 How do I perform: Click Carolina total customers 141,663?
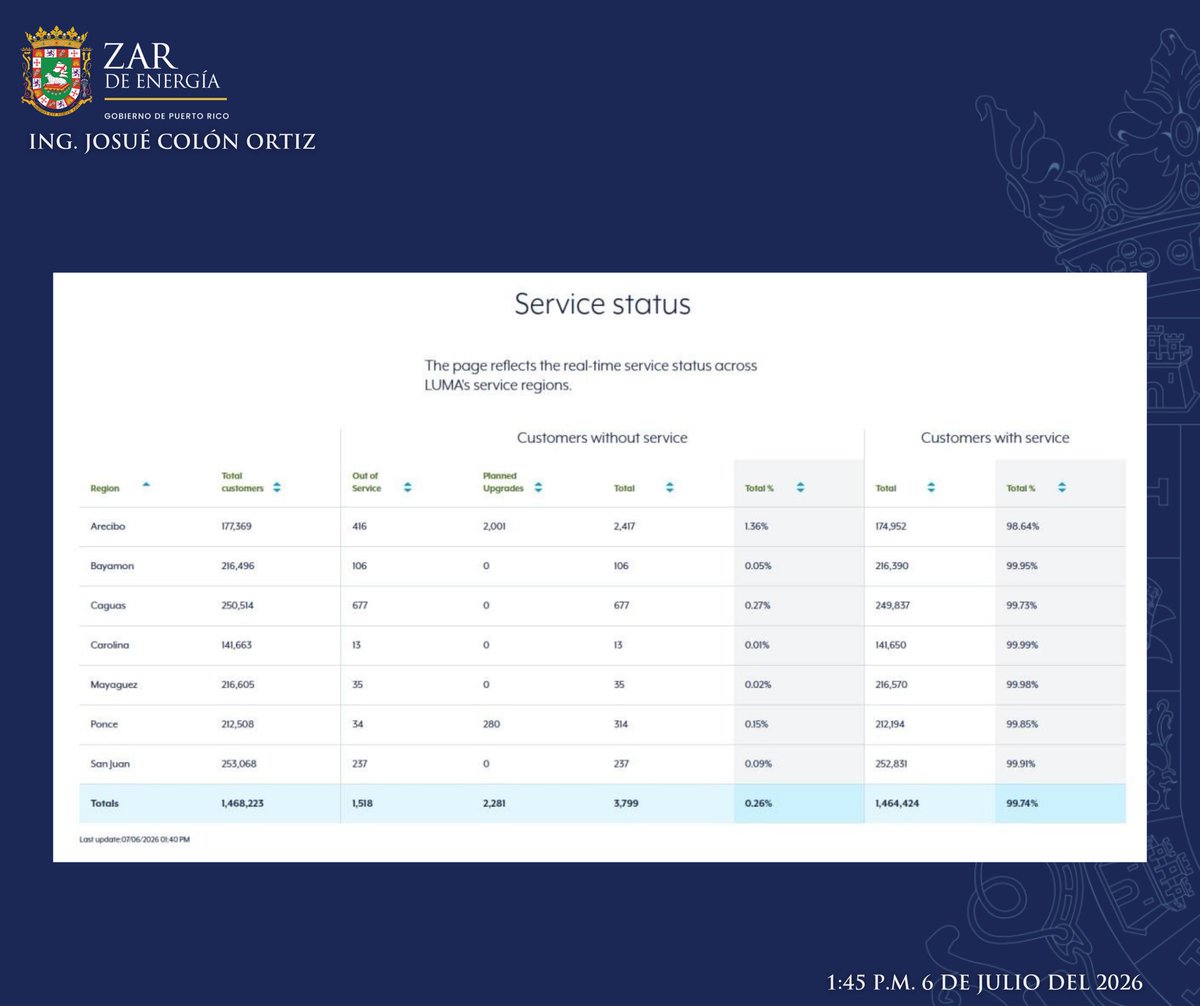point(237,645)
